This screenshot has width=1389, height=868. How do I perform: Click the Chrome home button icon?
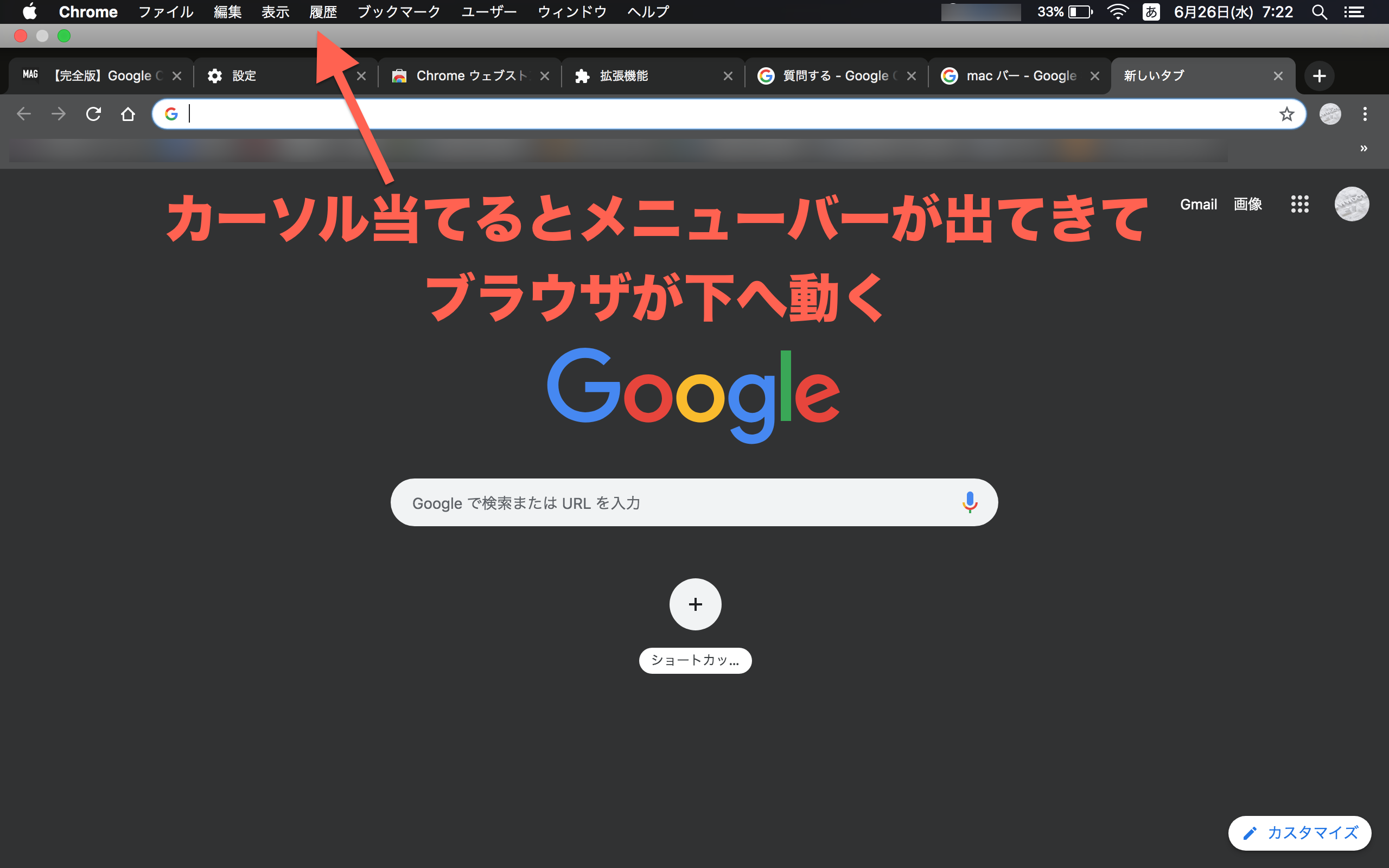126,114
